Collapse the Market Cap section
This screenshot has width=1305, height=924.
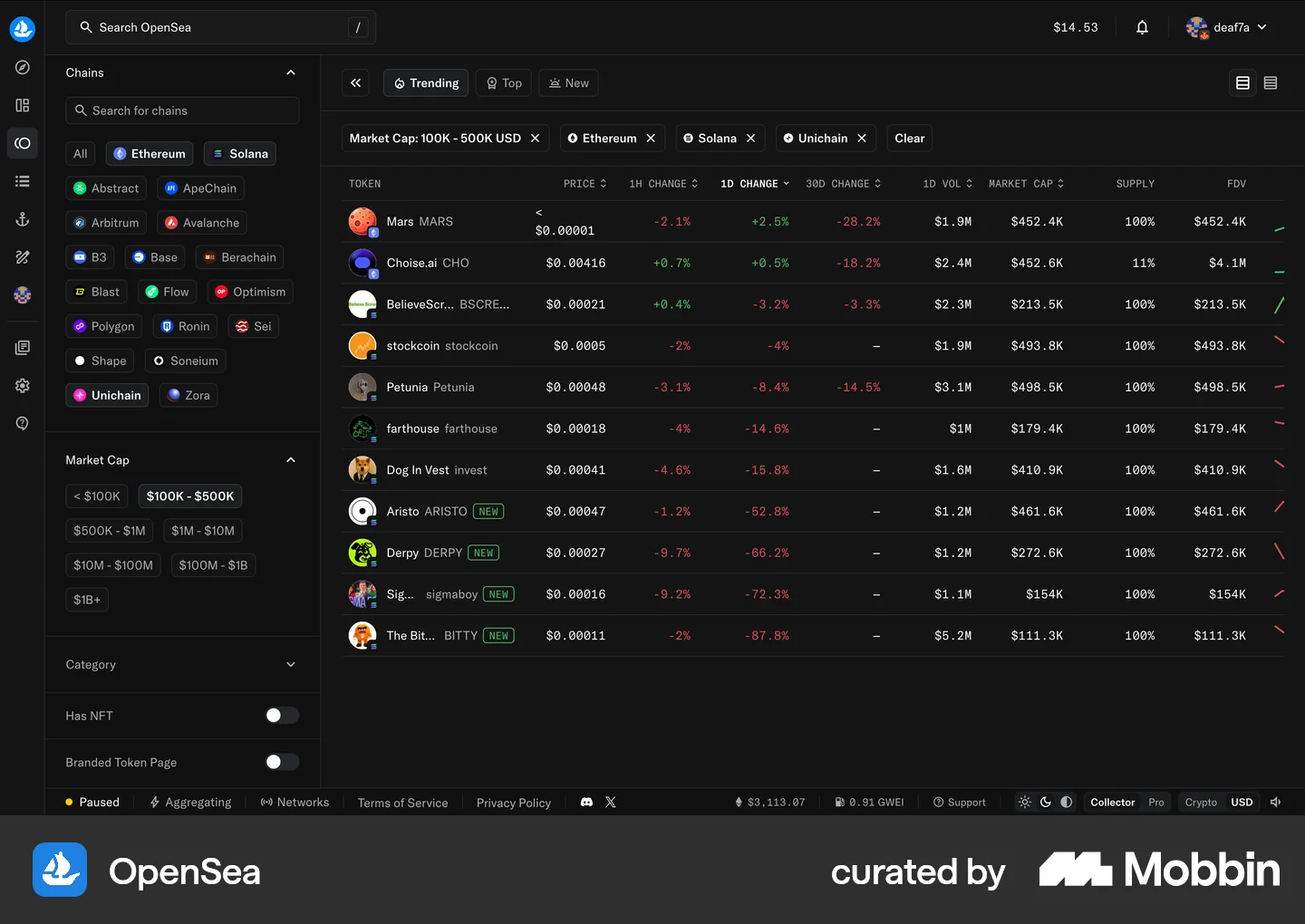pyautogui.click(x=291, y=460)
